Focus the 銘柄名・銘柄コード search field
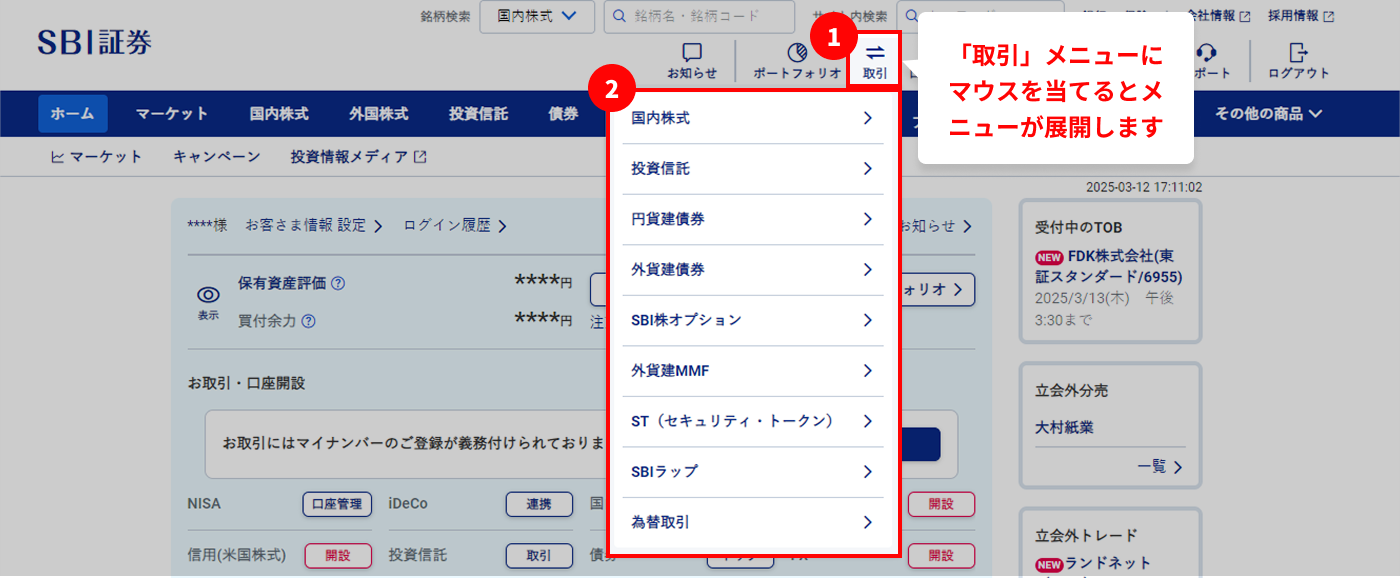The width and height of the screenshot is (1400, 578). (x=700, y=16)
